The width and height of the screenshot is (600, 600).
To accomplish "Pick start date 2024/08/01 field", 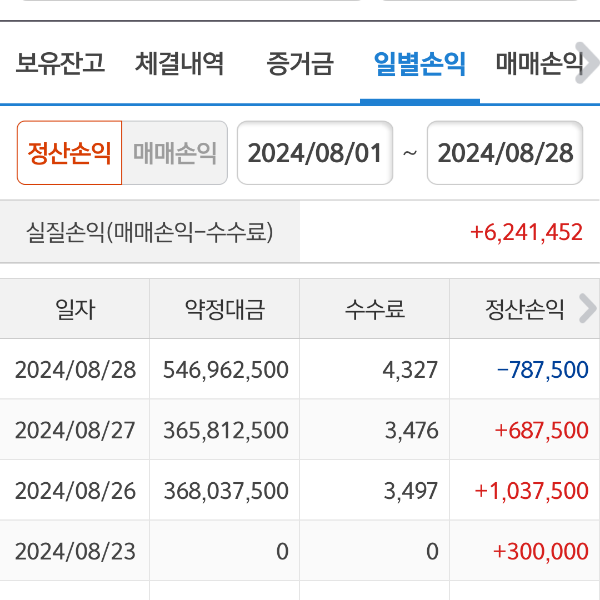I will (315, 153).
